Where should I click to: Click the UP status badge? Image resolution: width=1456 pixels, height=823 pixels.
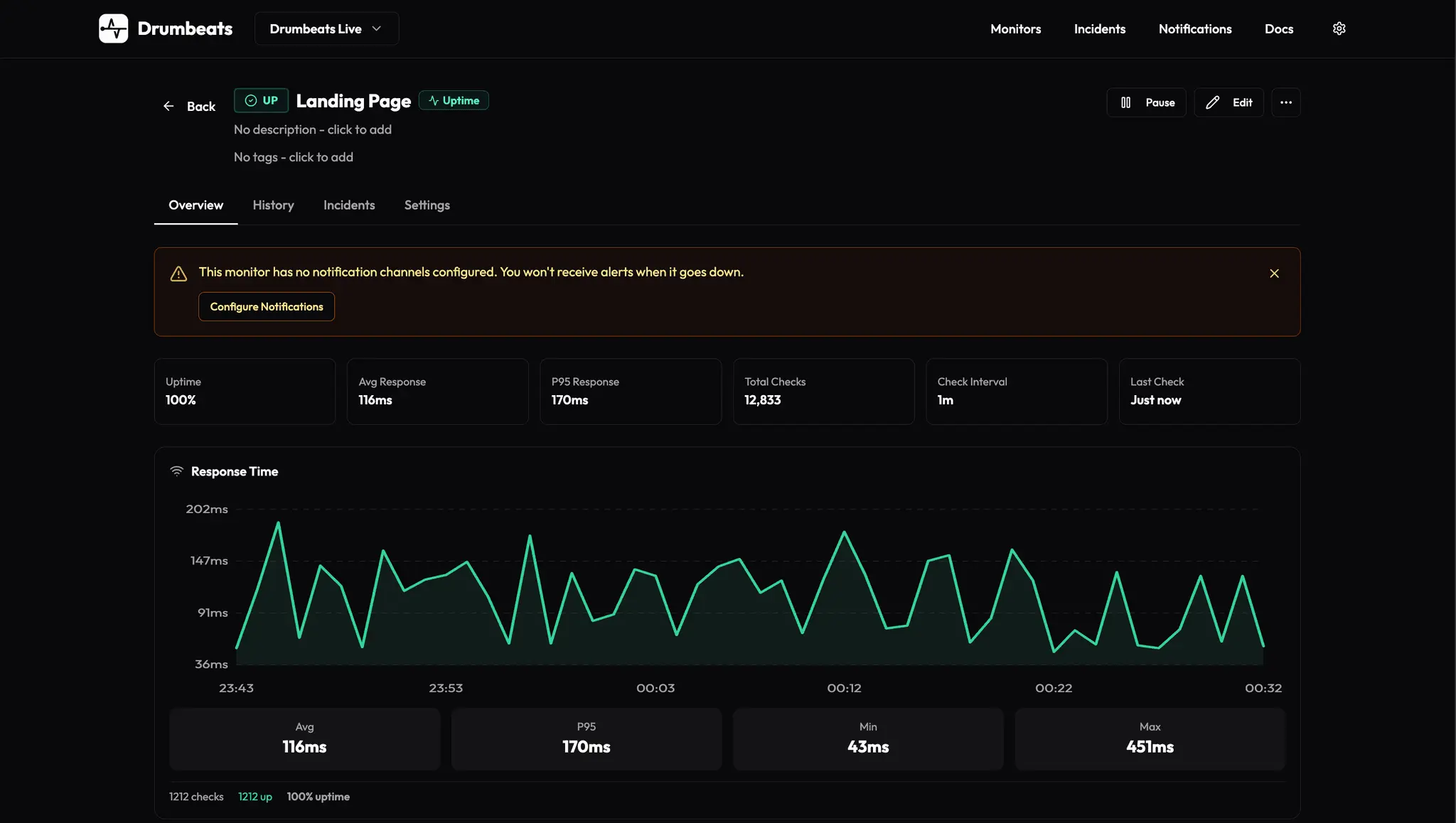(x=261, y=100)
